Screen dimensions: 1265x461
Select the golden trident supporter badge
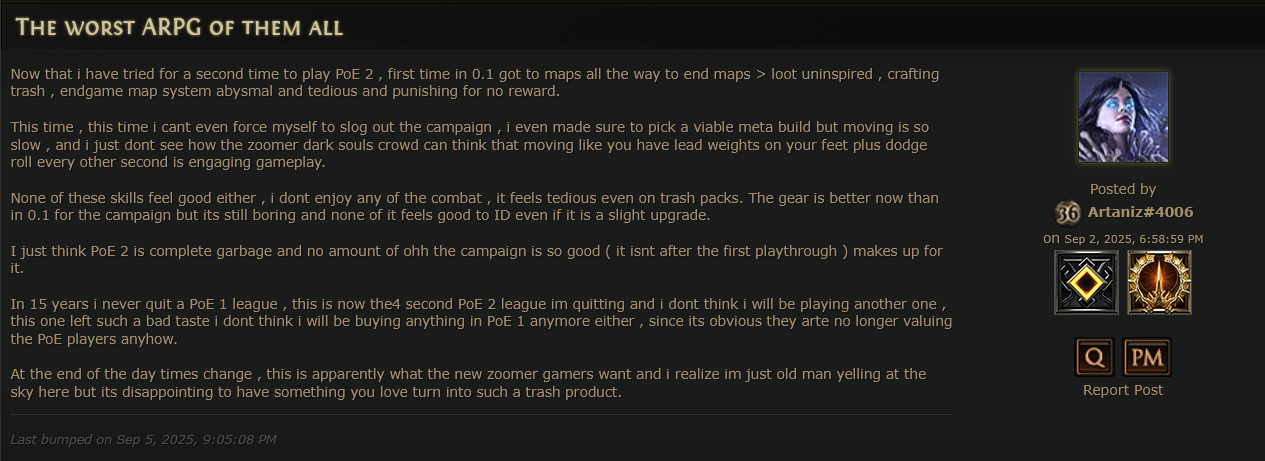1159,282
